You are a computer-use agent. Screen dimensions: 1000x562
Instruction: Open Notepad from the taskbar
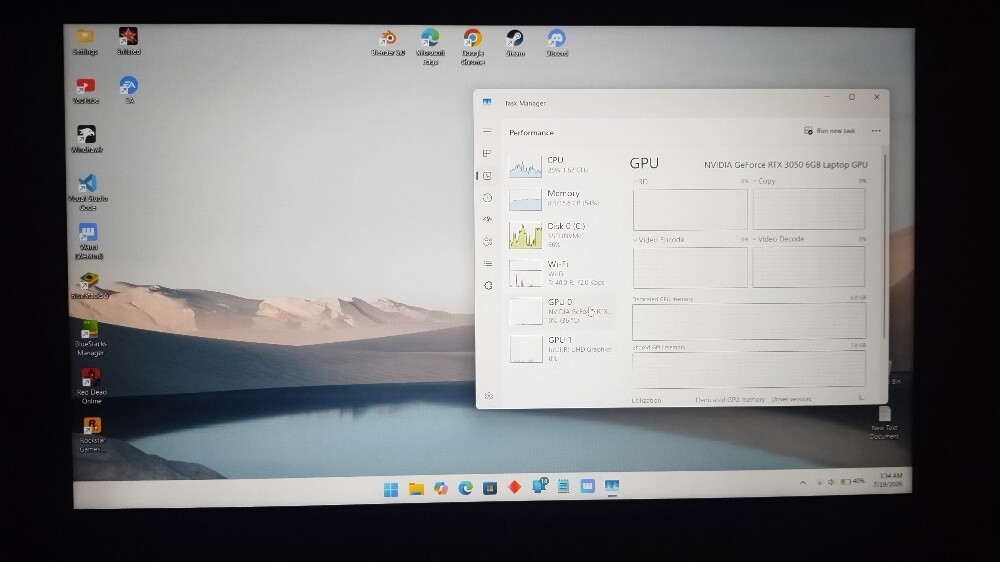563,487
